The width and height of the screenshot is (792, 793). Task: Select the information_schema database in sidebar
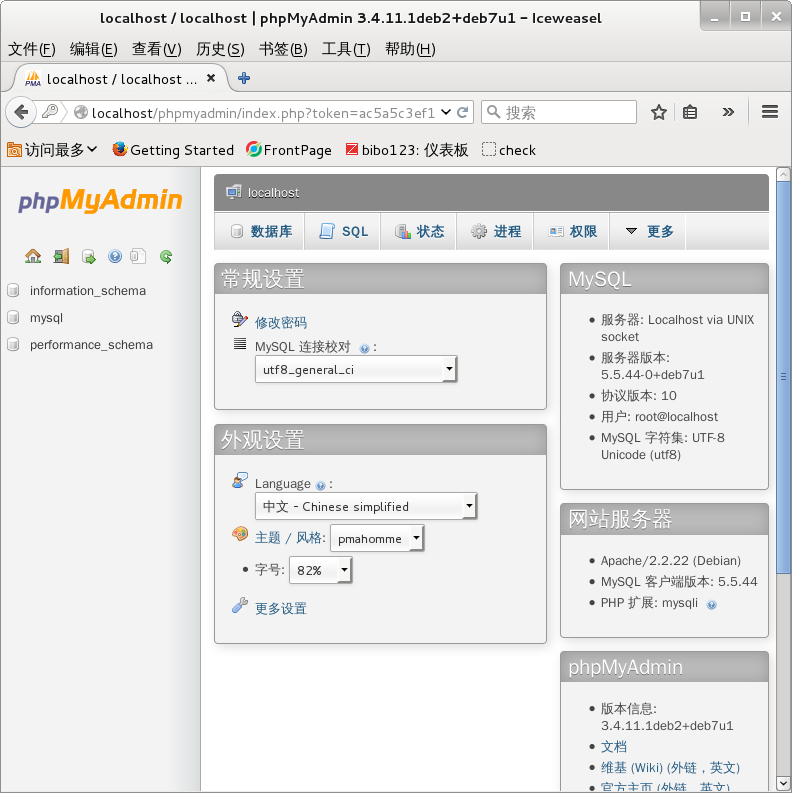point(88,291)
